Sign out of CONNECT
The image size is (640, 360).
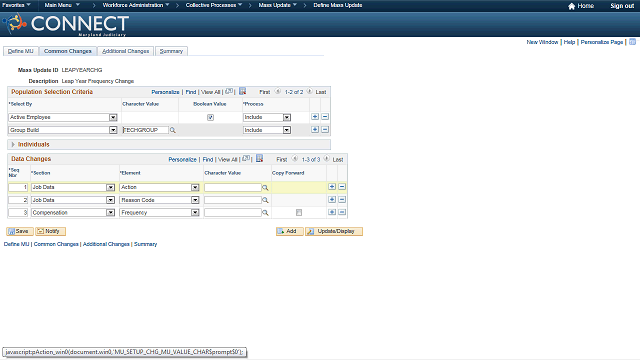tap(622, 6)
